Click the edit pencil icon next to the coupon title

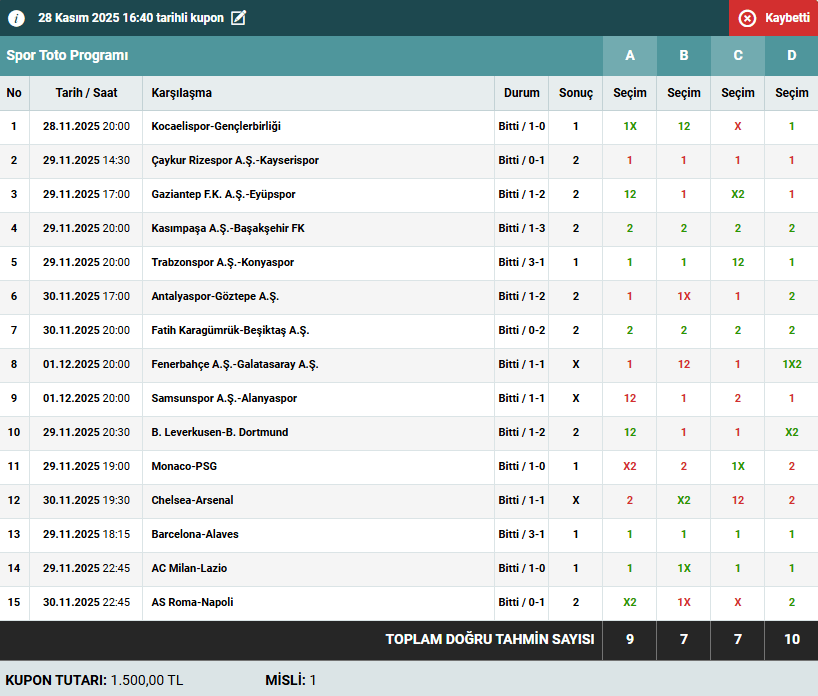pos(238,18)
